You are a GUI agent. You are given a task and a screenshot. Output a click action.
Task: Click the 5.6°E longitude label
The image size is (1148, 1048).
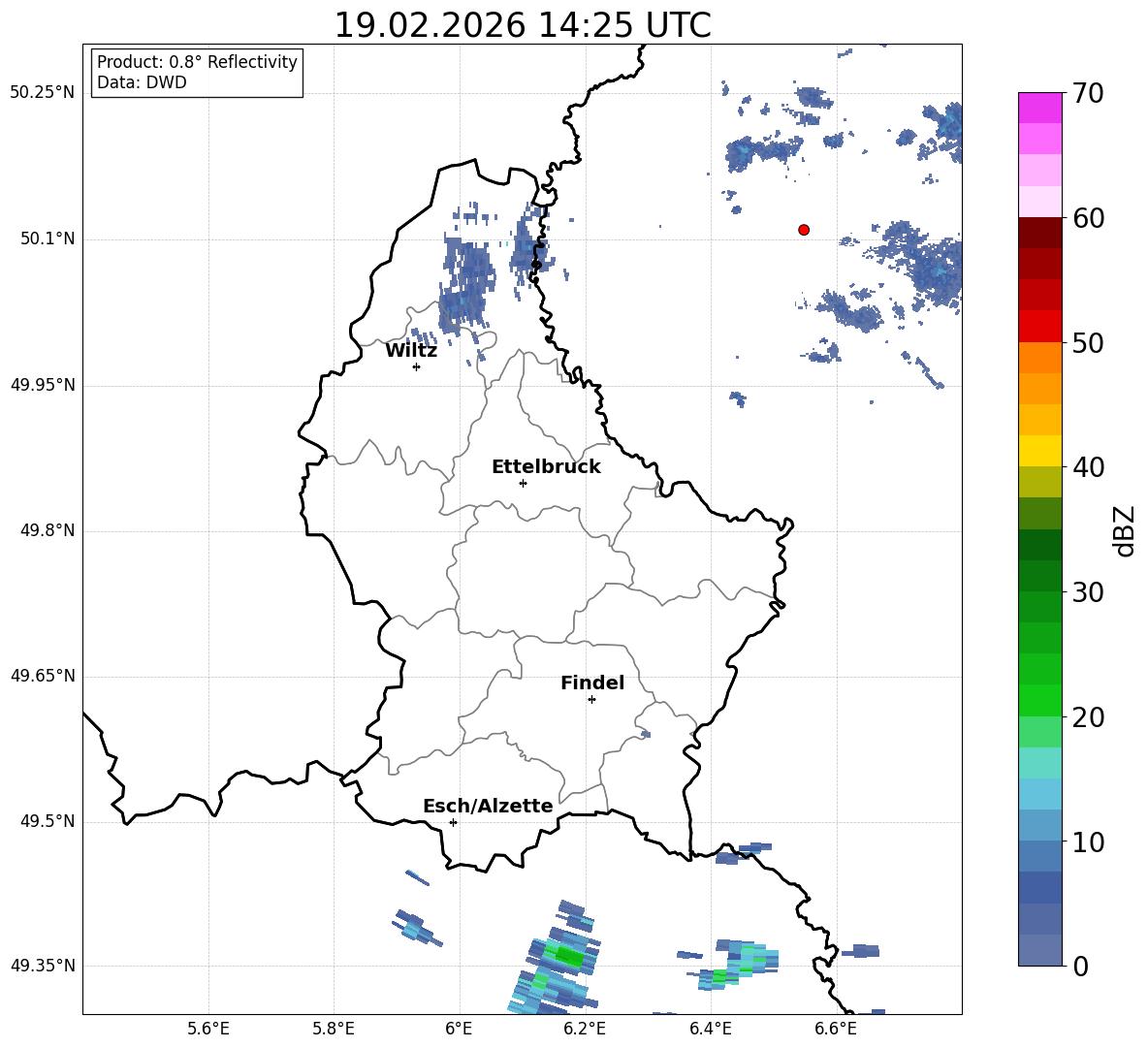[208, 1029]
